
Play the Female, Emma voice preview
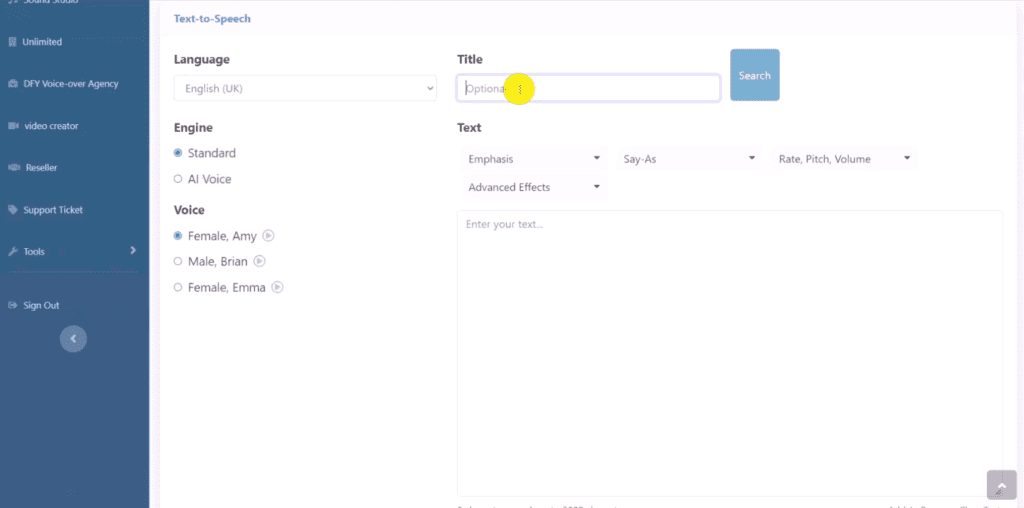pos(277,287)
